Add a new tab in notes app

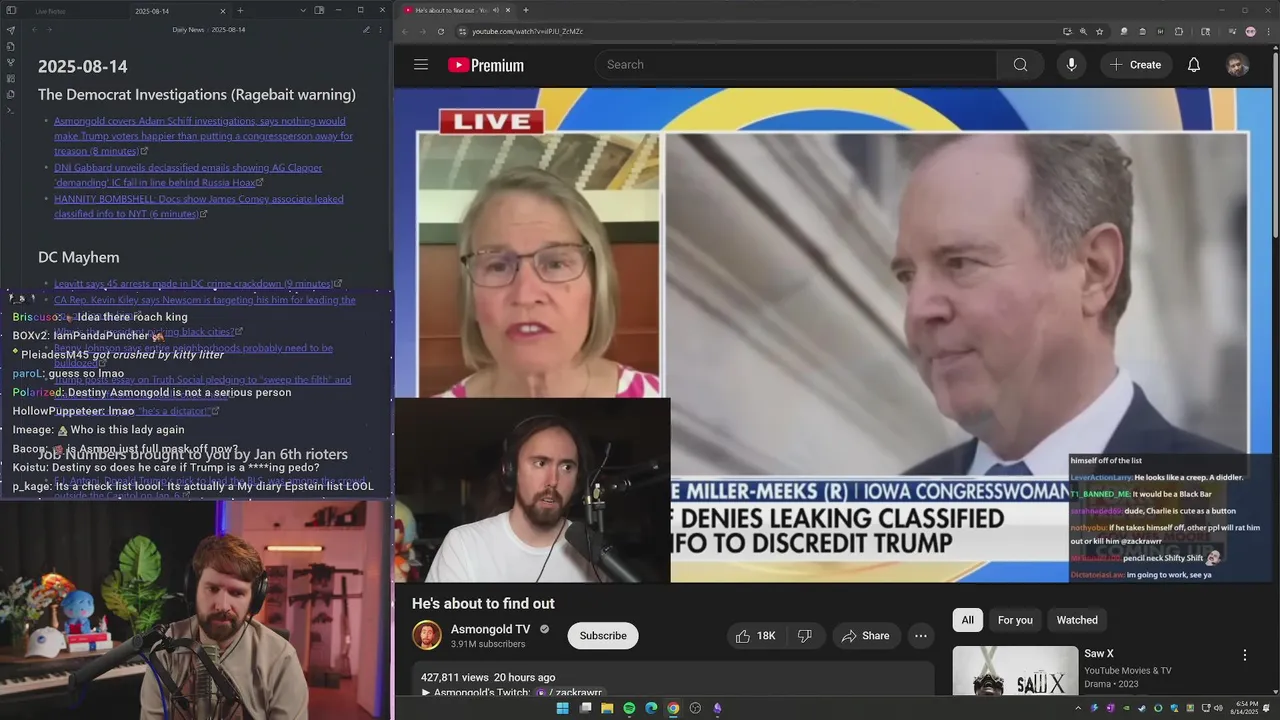(240, 10)
